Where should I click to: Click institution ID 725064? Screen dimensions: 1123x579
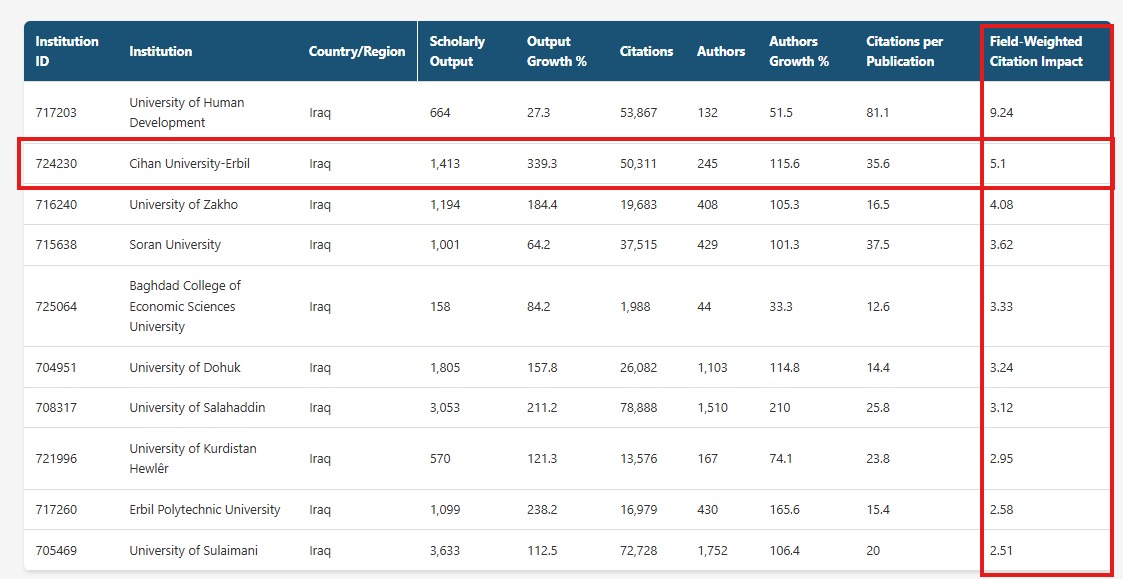click(x=56, y=306)
